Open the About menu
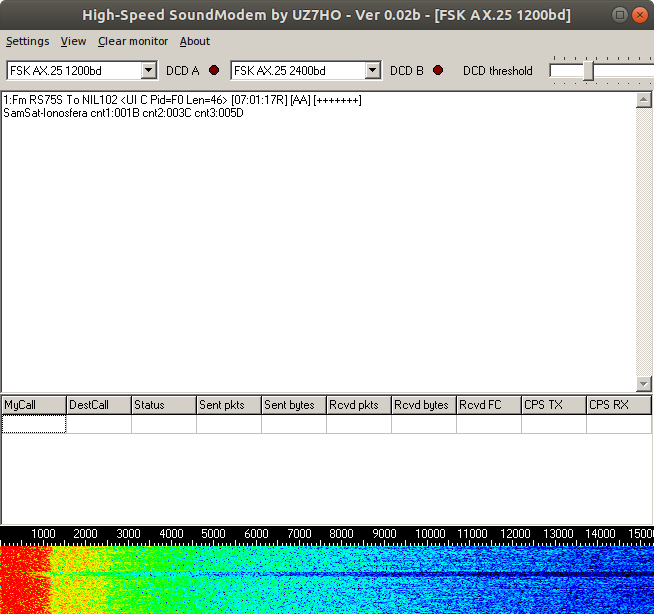 [195, 41]
